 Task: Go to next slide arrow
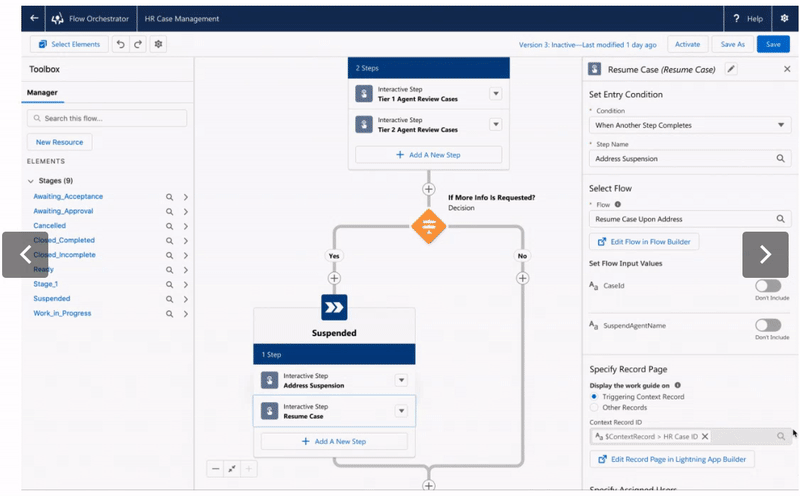(x=765, y=255)
